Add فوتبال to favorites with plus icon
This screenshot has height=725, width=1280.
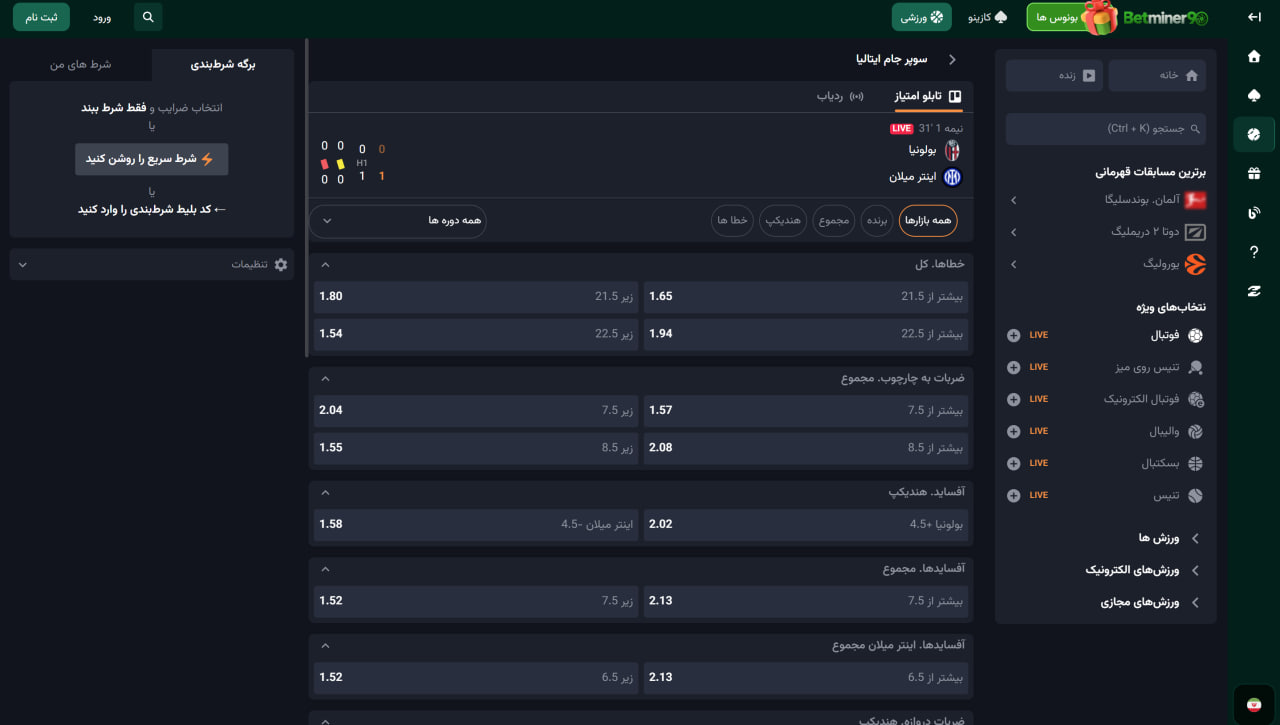pyautogui.click(x=1013, y=336)
